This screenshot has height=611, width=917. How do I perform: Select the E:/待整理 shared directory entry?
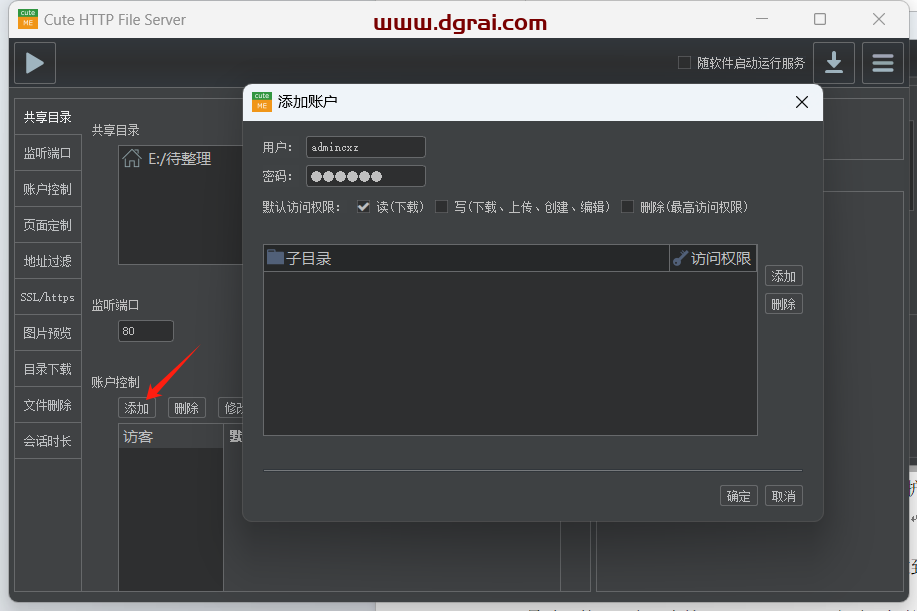tap(180, 158)
